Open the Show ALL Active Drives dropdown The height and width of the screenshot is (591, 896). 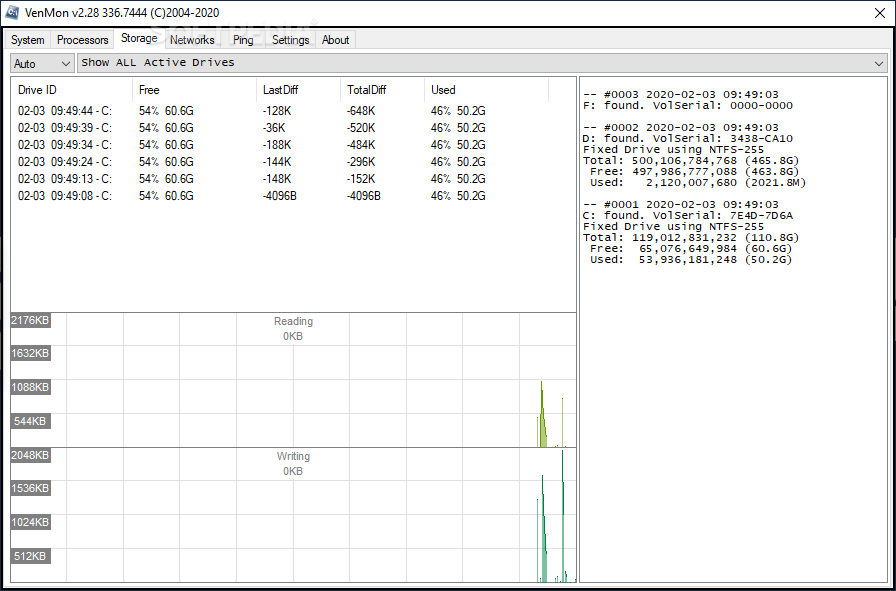(482, 63)
